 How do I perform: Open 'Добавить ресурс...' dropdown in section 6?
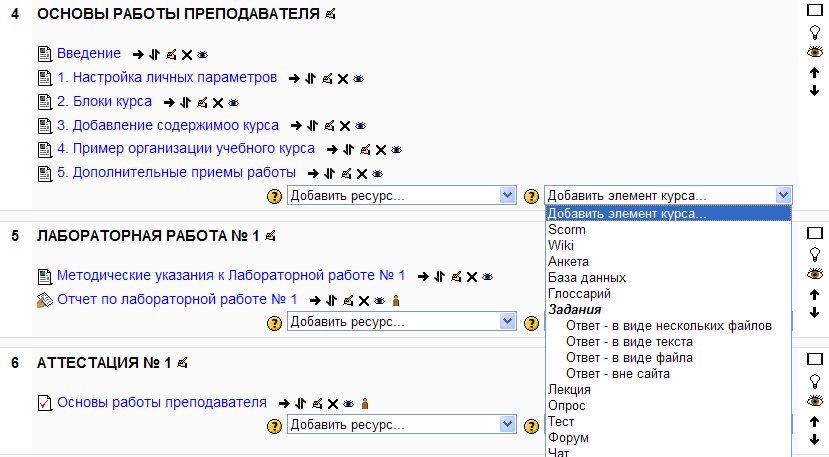click(402, 424)
